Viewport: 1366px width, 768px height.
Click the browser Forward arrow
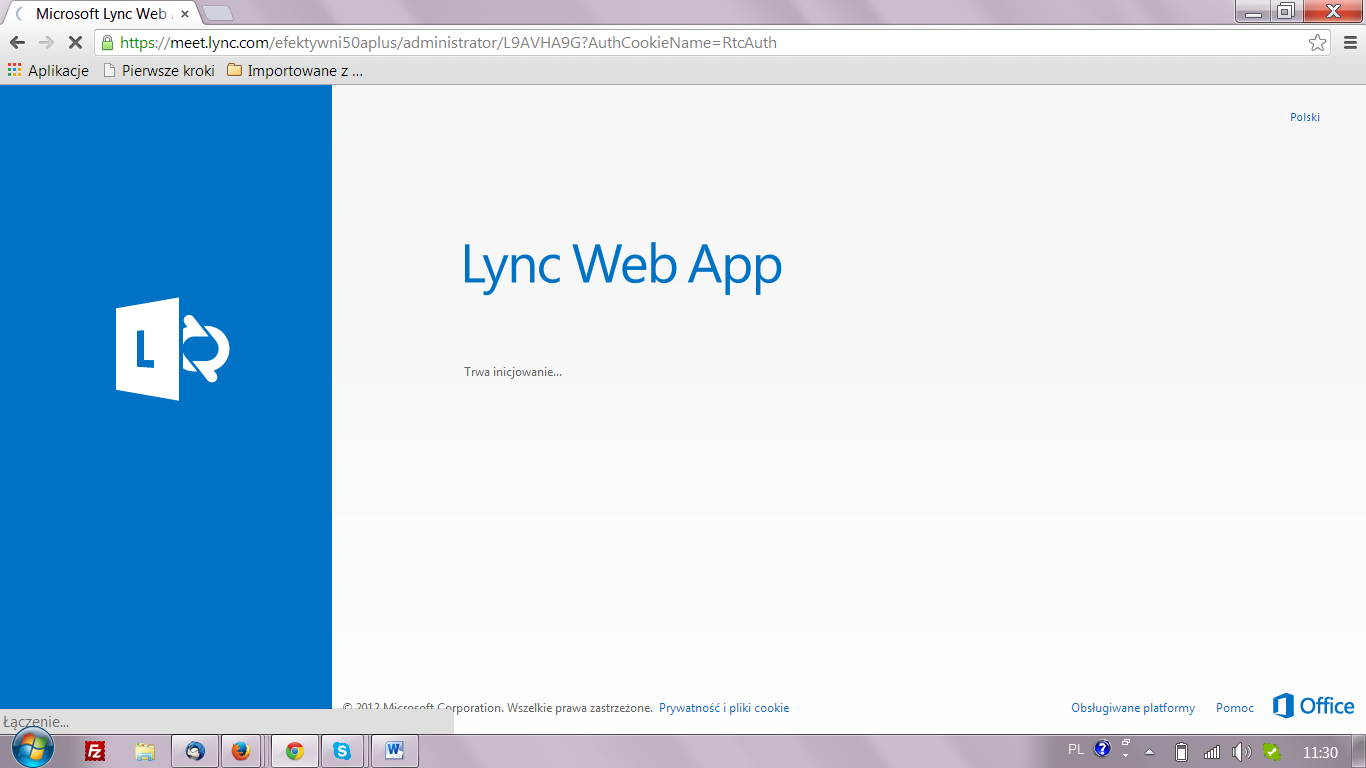[46, 43]
